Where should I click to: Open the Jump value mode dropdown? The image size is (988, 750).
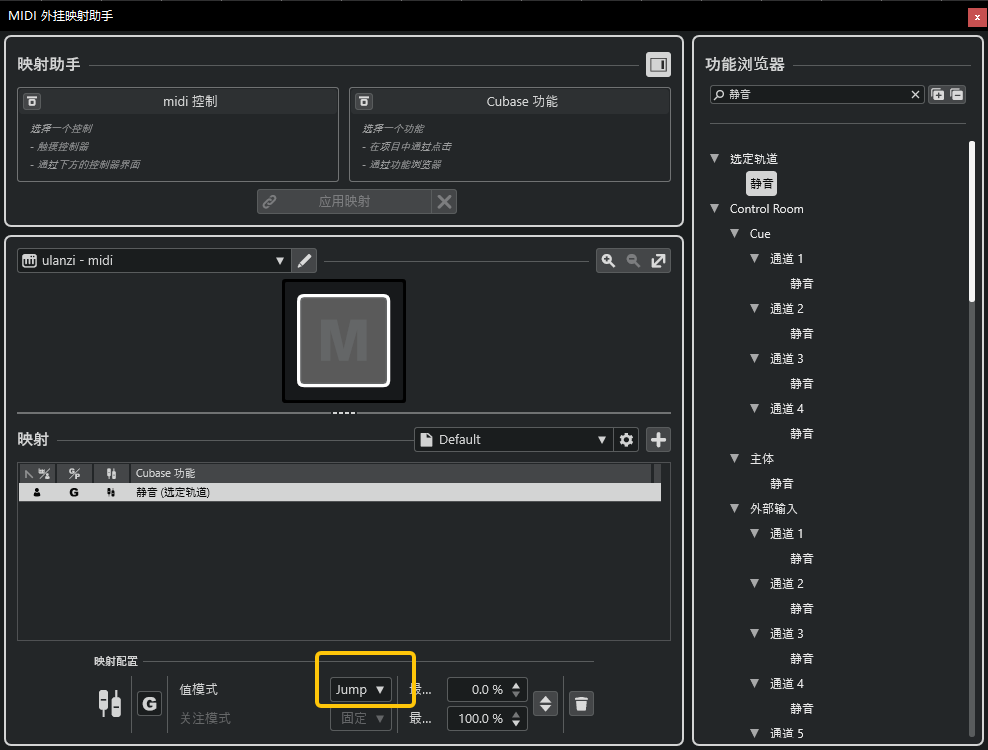pyautogui.click(x=360, y=689)
